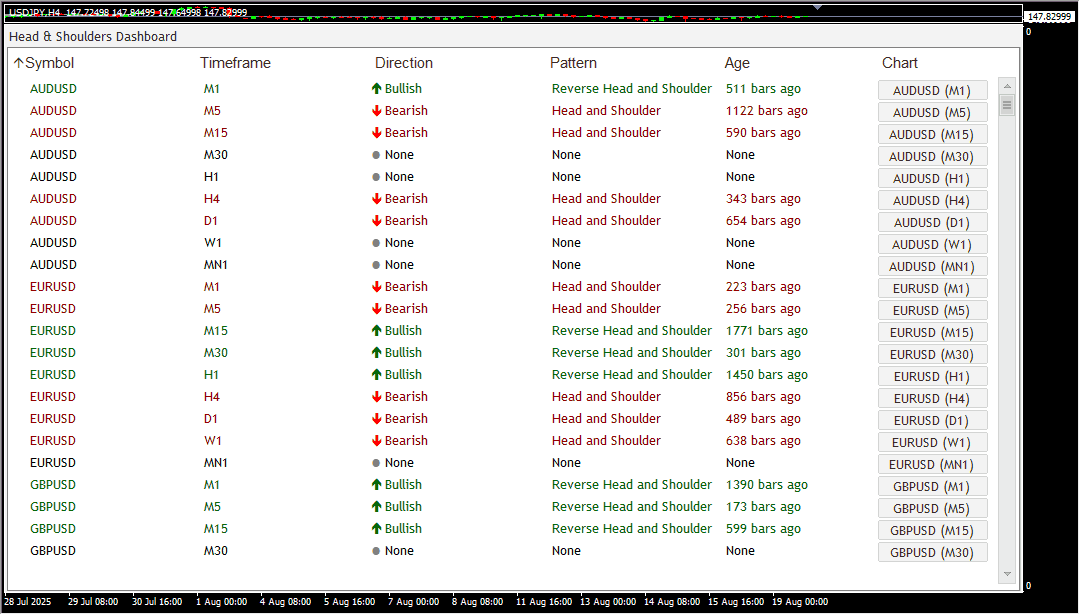Select the '1771 bars ago' age cell
The width and height of the screenshot is (1080, 615).
tap(767, 331)
